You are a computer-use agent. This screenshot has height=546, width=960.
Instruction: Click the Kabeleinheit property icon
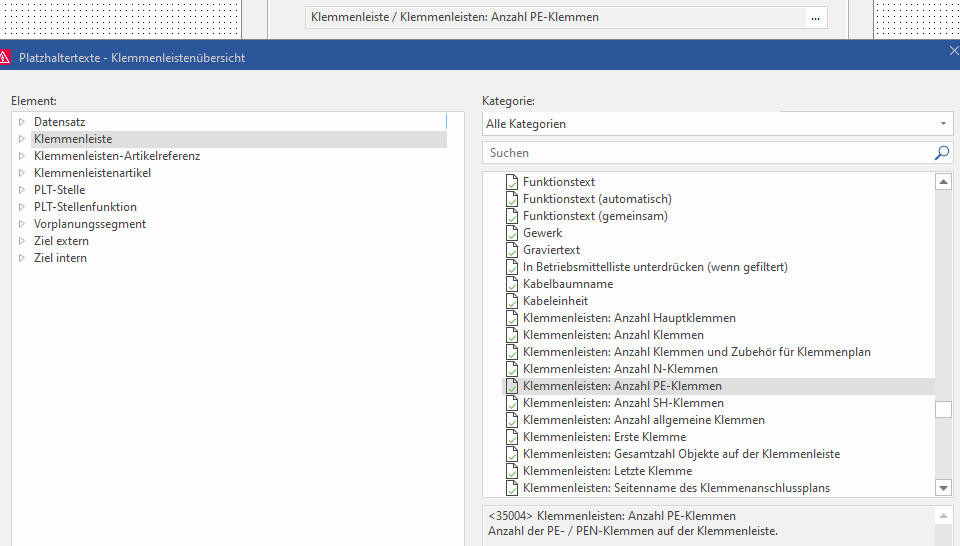point(512,301)
